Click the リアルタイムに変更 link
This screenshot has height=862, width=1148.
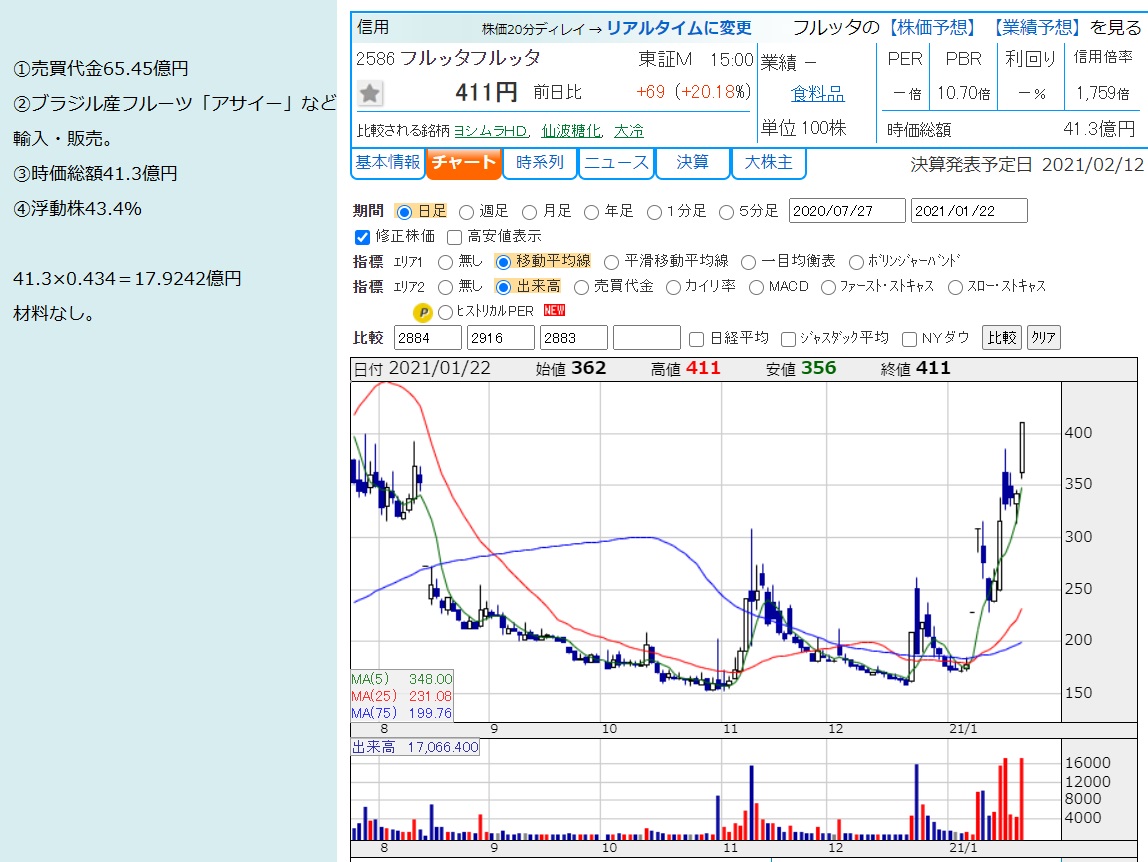(x=679, y=28)
